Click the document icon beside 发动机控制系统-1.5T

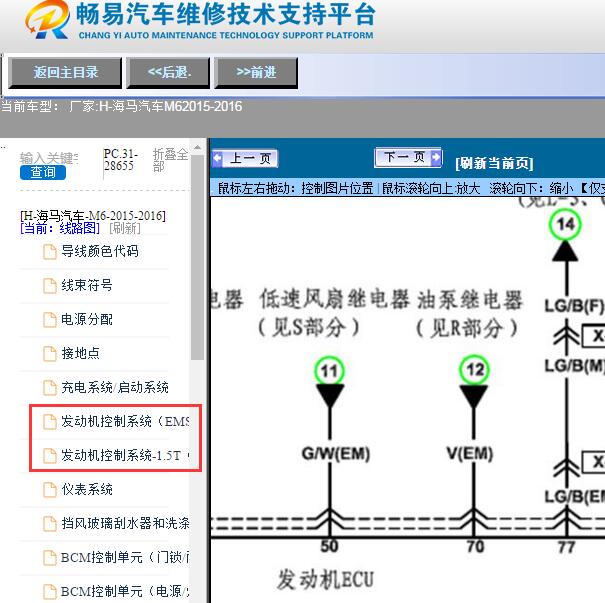point(49,456)
